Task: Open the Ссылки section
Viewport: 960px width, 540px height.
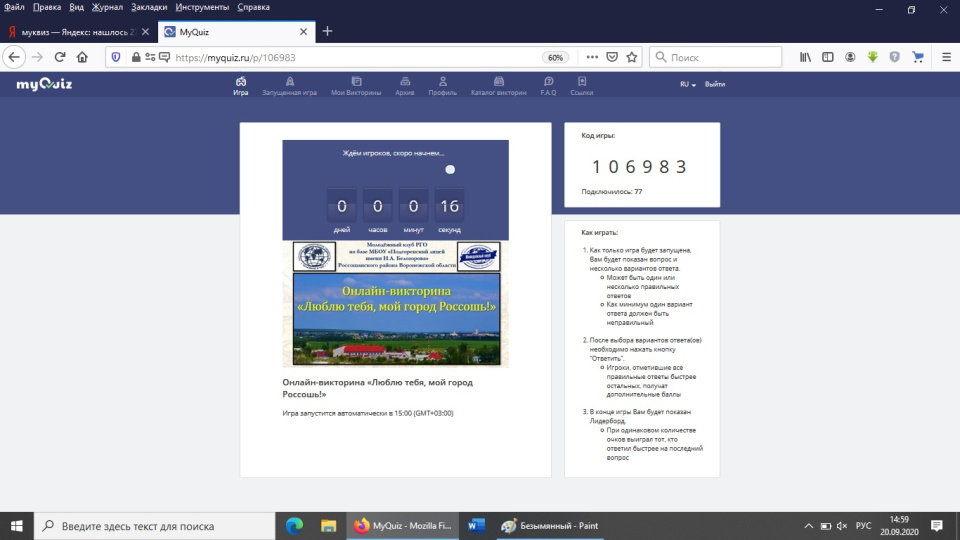Action: pyautogui.click(x=582, y=85)
